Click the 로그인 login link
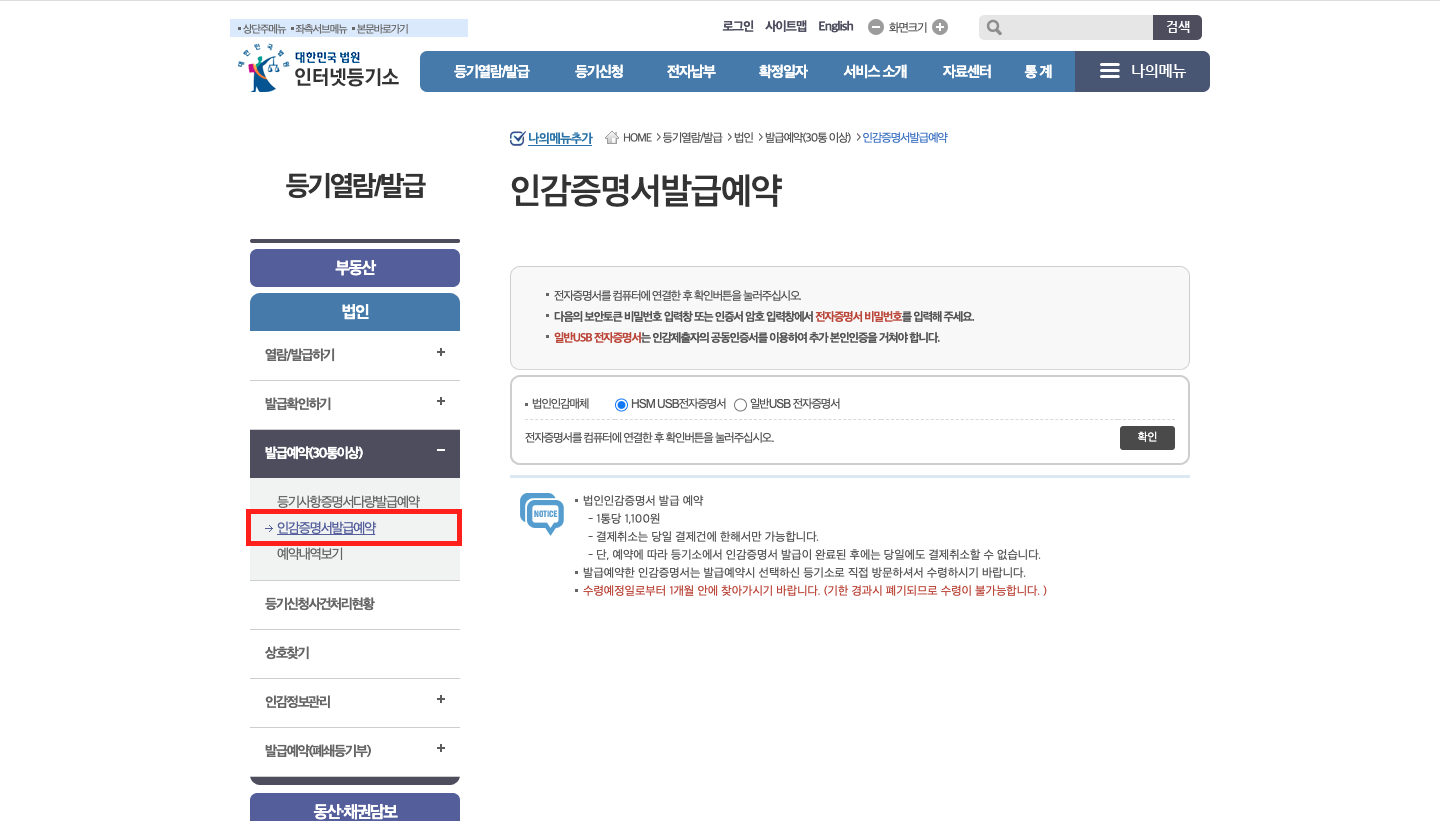 pos(738,26)
